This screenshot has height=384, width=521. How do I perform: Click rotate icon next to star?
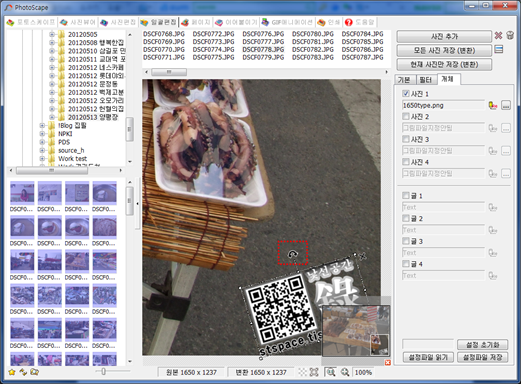pyautogui.click(x=23, y=372)
